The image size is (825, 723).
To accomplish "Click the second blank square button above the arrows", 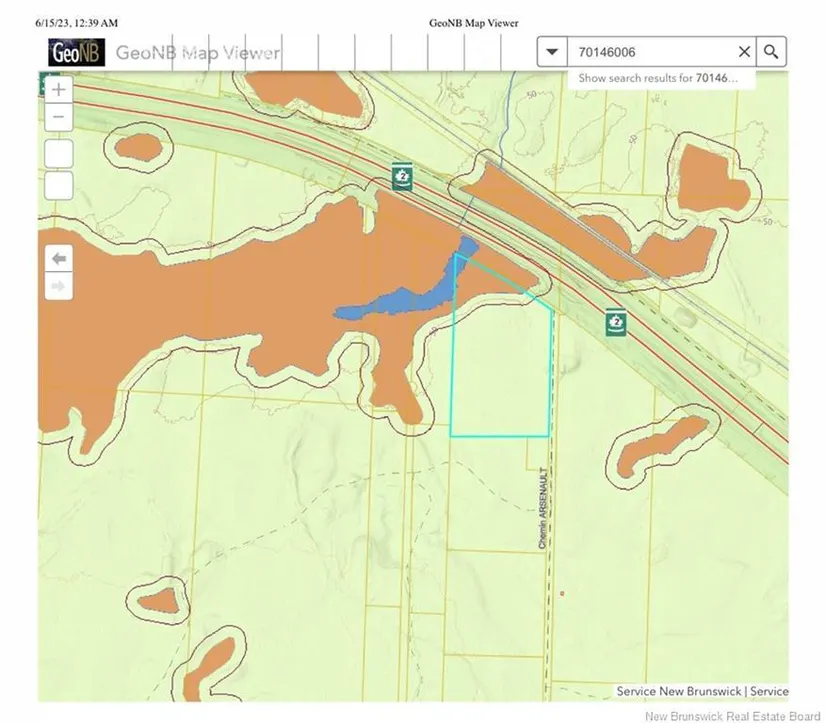I will coord(59,185).
